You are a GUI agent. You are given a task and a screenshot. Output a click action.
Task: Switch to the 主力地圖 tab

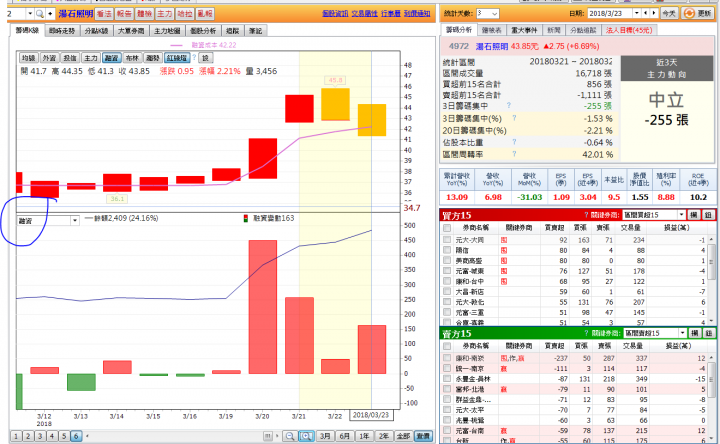[167, 31]
